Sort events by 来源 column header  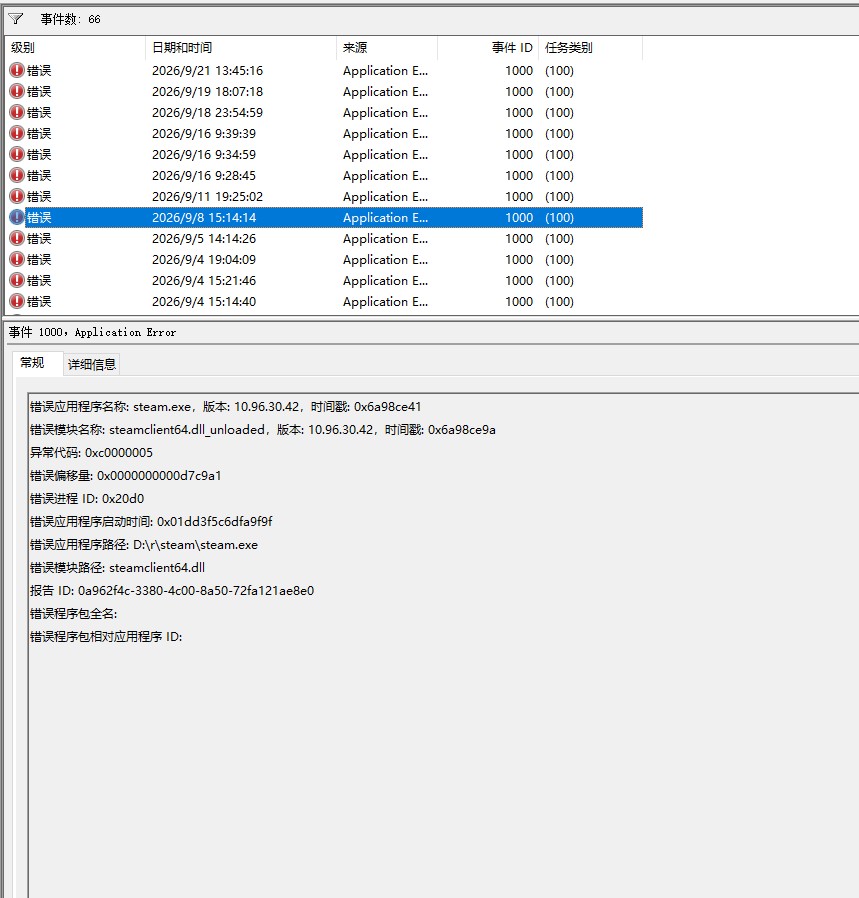[387, 48]
